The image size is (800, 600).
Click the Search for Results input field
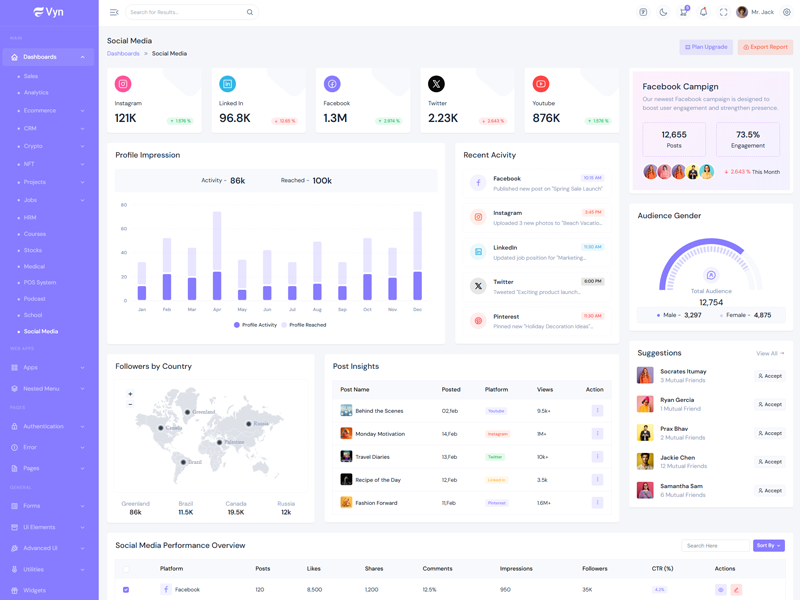click(x=185, y=12)
